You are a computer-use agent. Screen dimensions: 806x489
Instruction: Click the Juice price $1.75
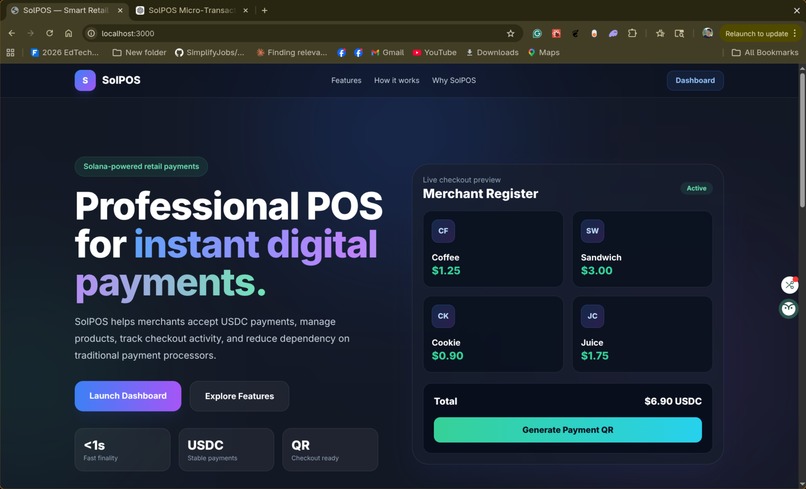595,356
